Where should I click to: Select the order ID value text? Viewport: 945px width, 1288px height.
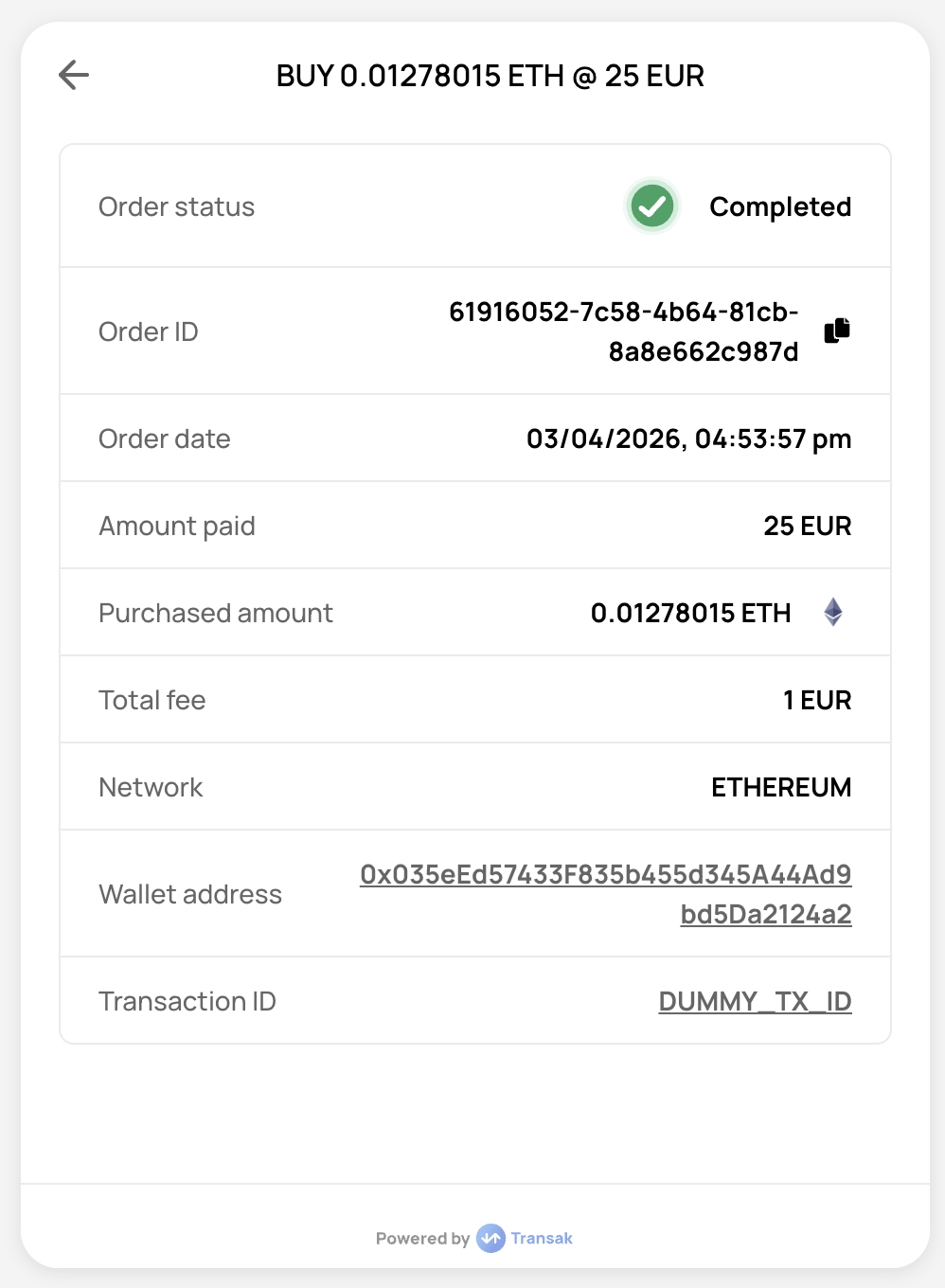623,331
